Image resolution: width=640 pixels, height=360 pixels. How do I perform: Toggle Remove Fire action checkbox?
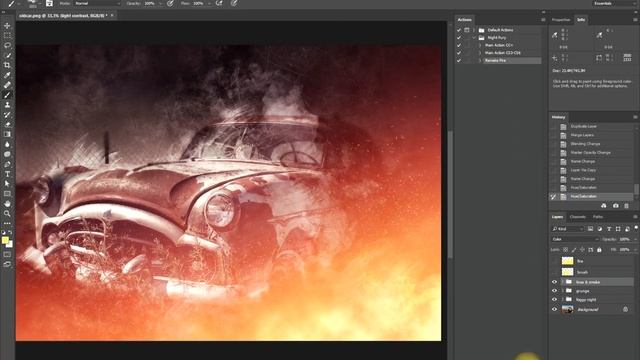tap(459, 60)
